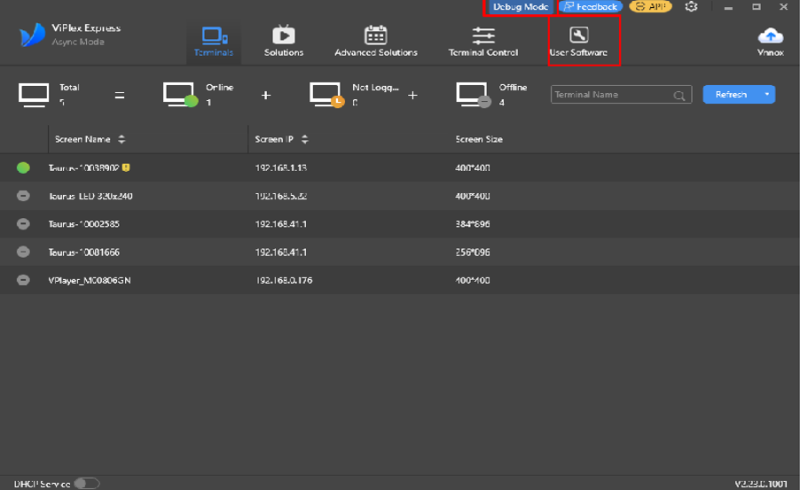Image resolution: width=800 pixels, height=490 pixels.
Task: Sort the list by Screen Name
Action: [121, 139]
